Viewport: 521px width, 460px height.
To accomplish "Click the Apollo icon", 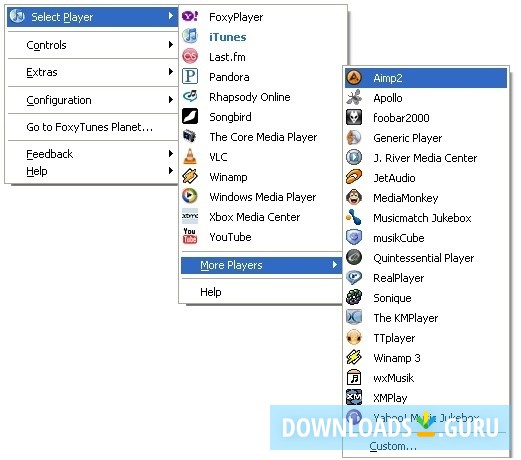I will tap(354, 98).
